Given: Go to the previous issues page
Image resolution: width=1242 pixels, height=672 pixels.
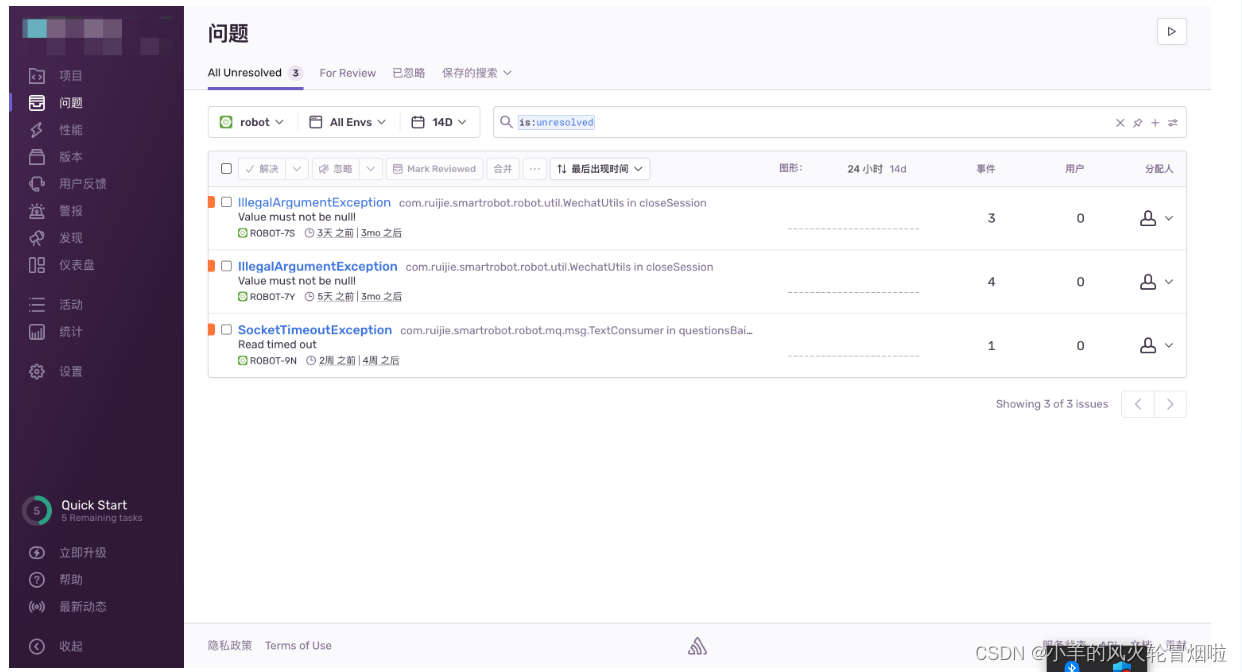Looking at the screenshot, I should click(1138, 404).
